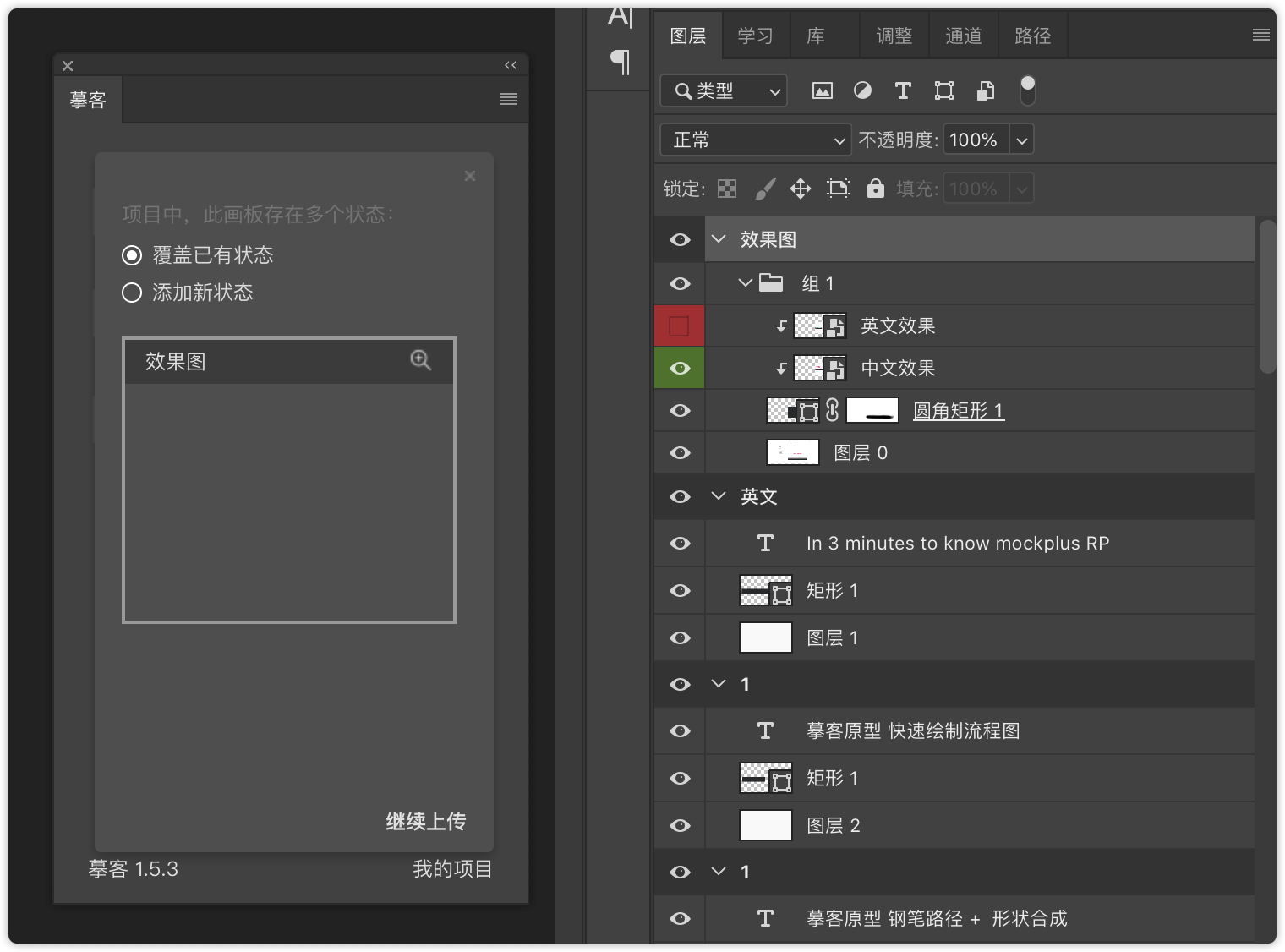Lock transparent pixels checkerboard icon
The width and height of the screenshot is (1285, 952).
727,189
